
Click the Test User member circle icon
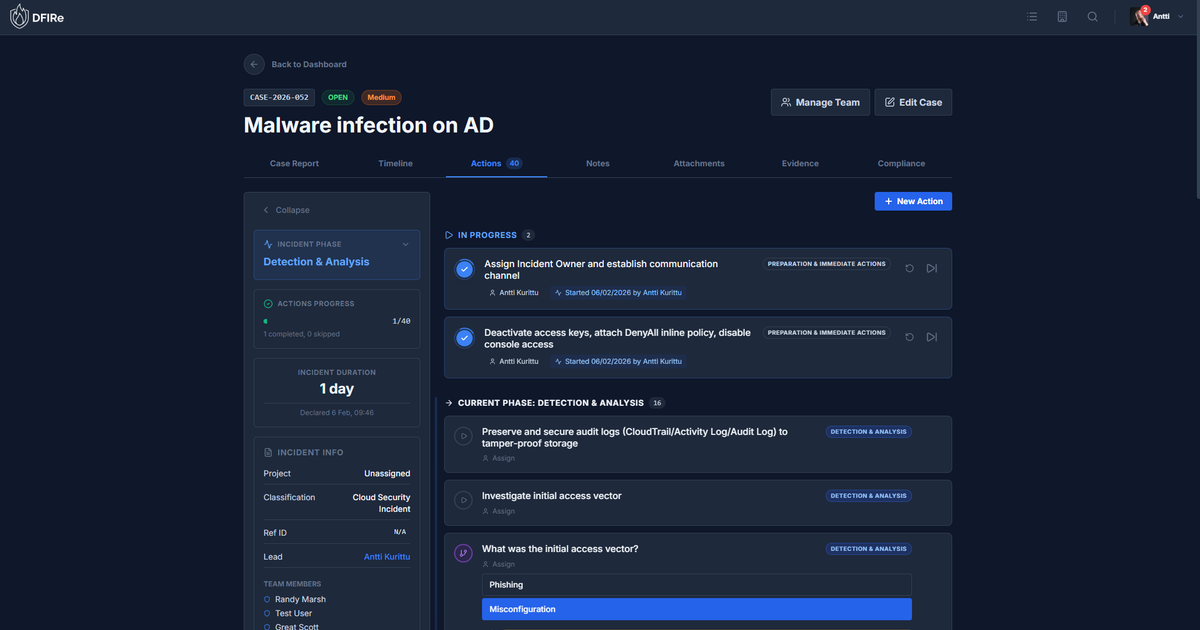click(x=267, y=613)
